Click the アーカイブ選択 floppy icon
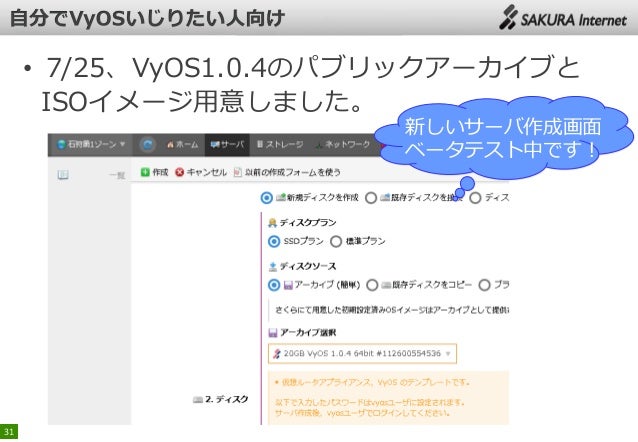The width and height of the screenshot is (638, 442). tap(273, 333)
